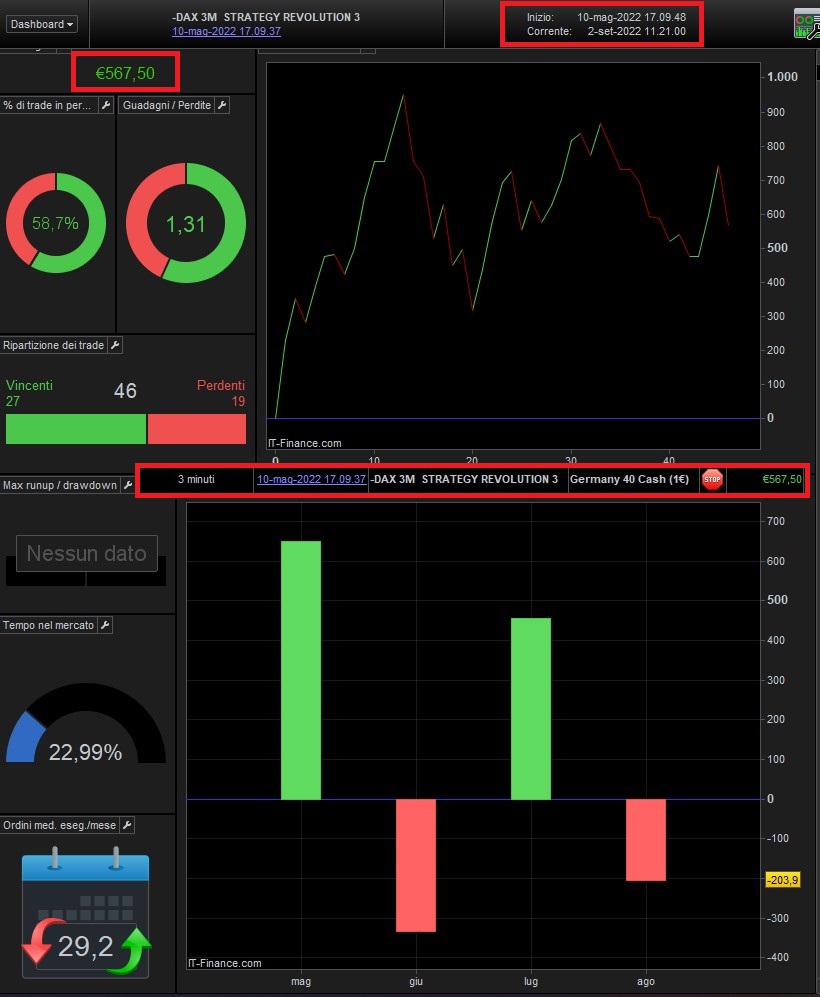Click the Germany 40 Cash (1€) instrument cell
The image size is (820, 997).
tap(629, 479)
